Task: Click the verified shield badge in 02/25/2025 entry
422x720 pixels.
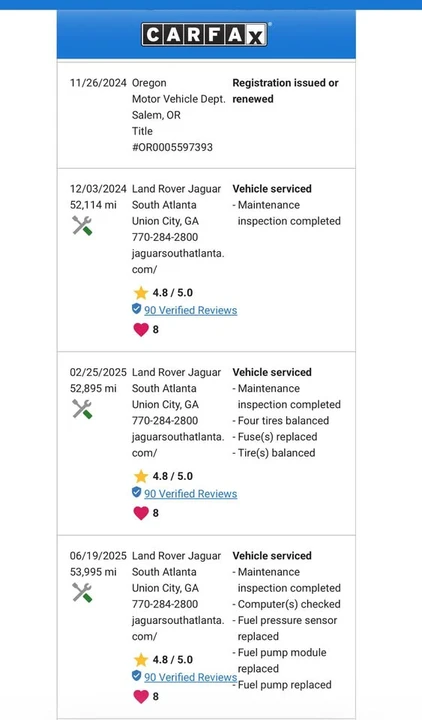Action: click(x=136, y=492)
